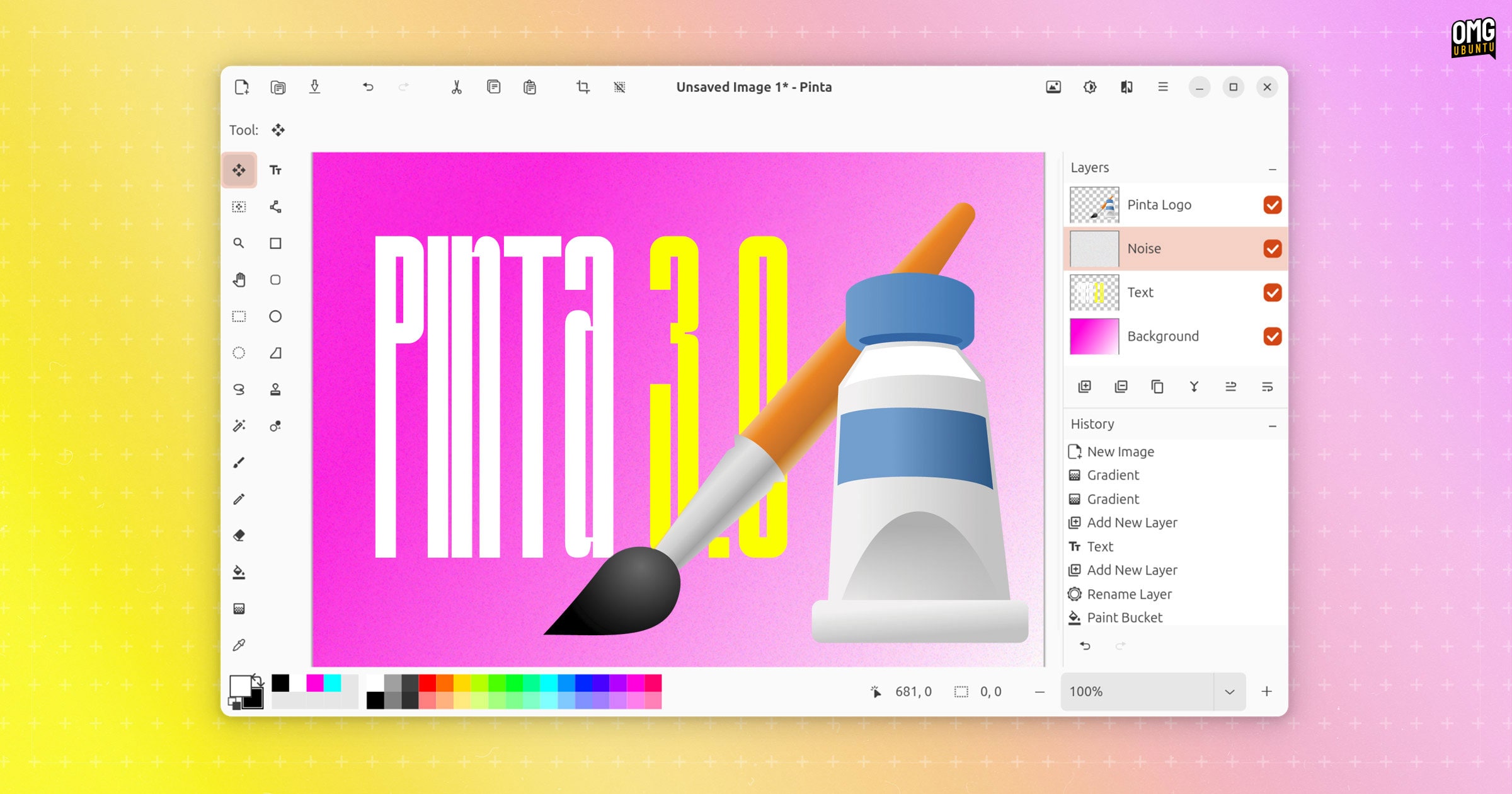Click the Add New Layer icon

[1084, 386]
